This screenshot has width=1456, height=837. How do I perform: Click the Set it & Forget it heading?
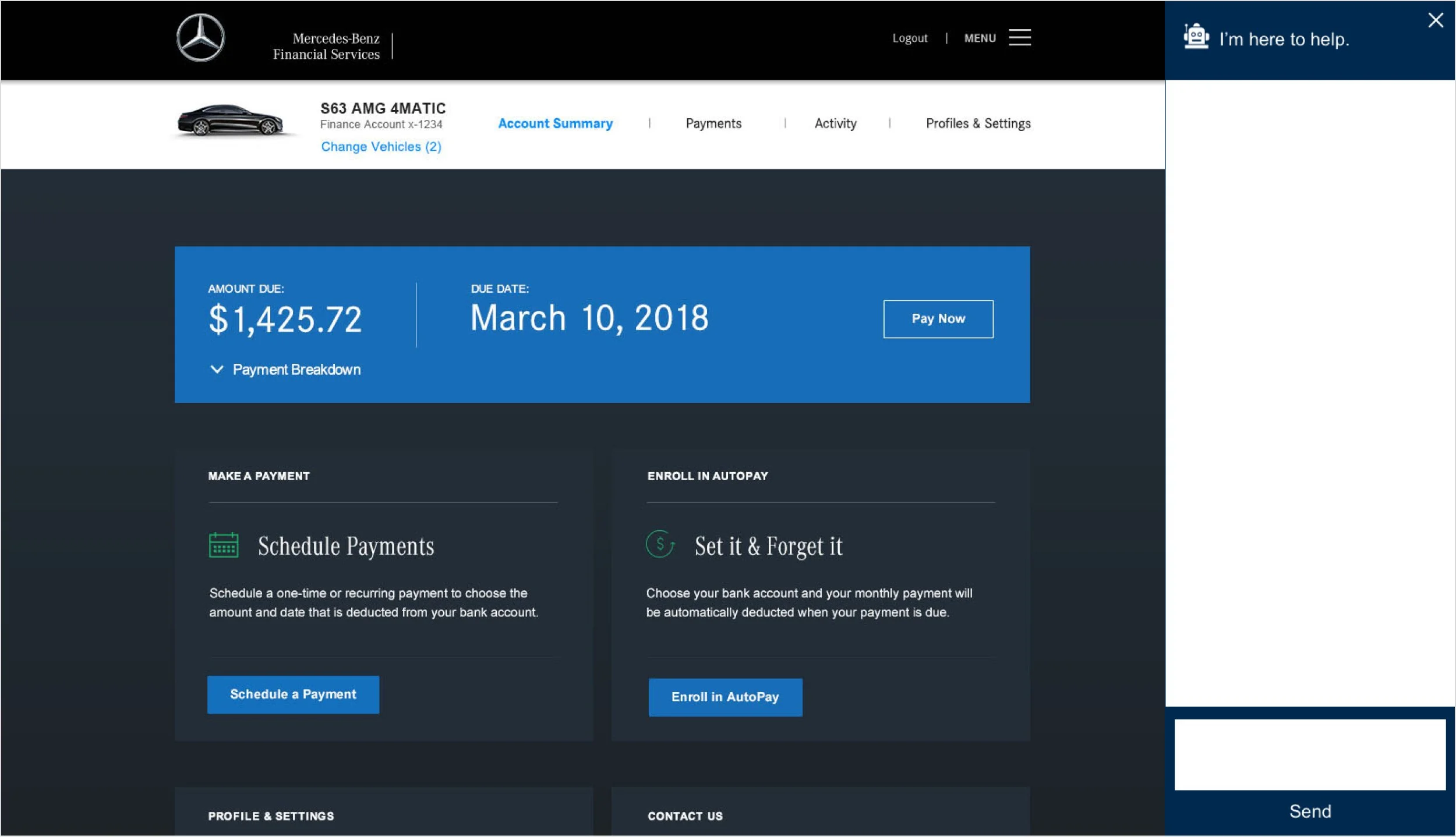768,547
